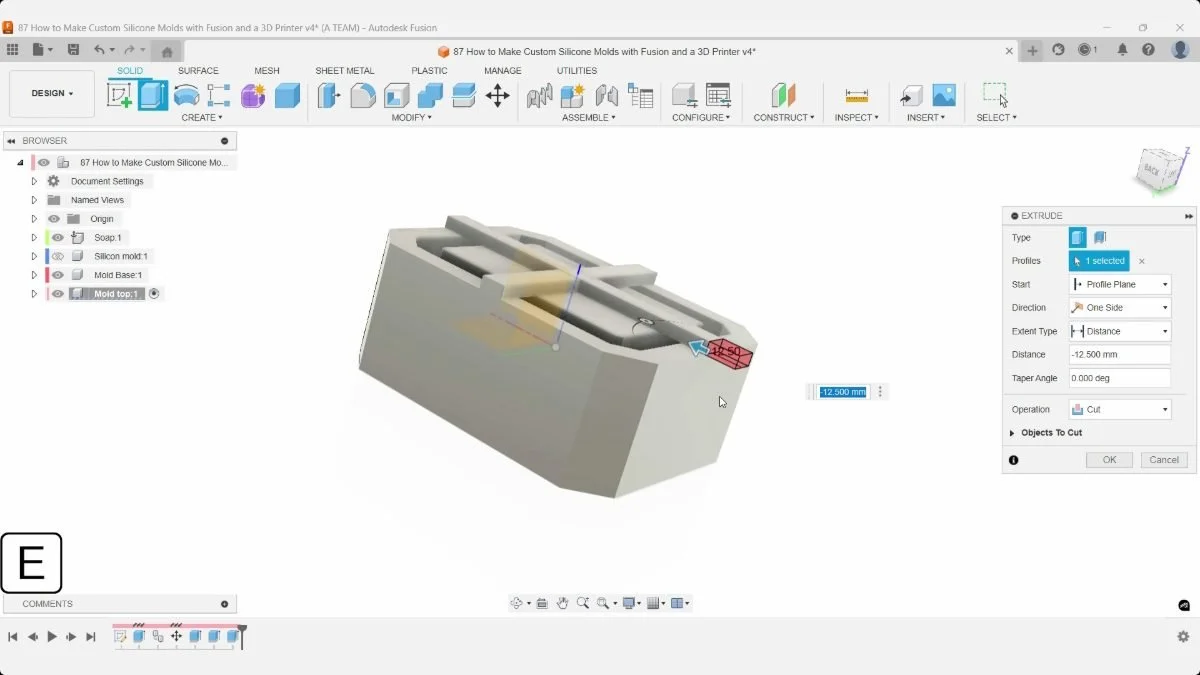Cancel the Extrude dialog
The height and width of the screenshot is (675, 1200).
coord(1164,460)
